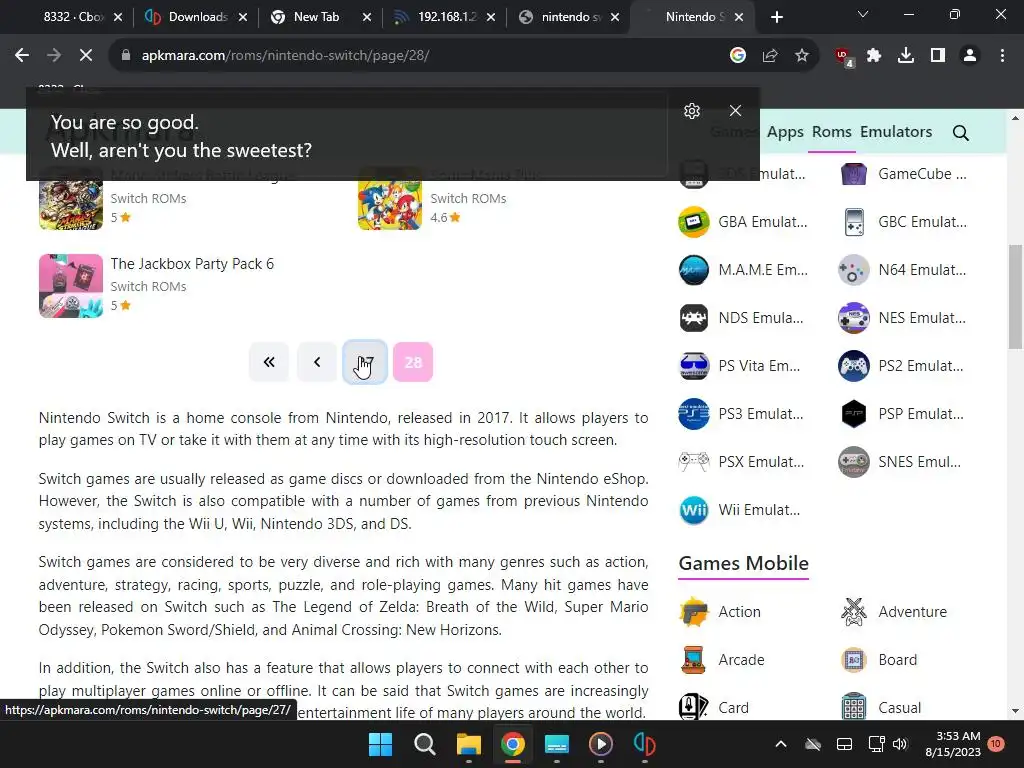Screen dimensions: 1024x768
Task: Switch to the nintendo search tab
Action: point(568,17)
